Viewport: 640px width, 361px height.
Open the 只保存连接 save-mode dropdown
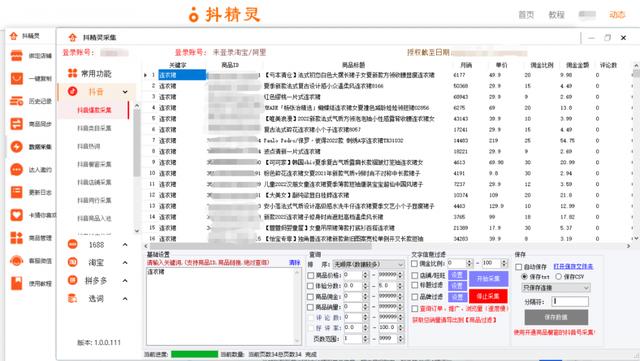coord(556,288)
